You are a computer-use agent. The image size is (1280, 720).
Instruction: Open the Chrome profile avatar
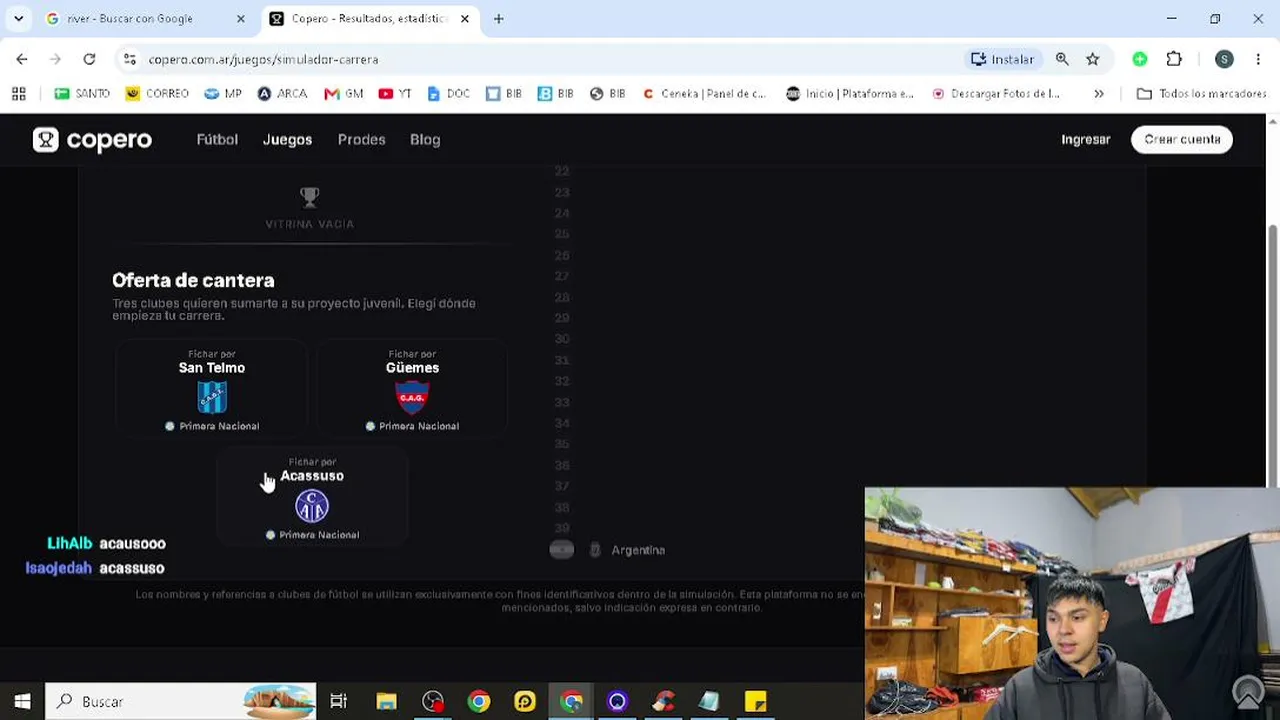1224,59
